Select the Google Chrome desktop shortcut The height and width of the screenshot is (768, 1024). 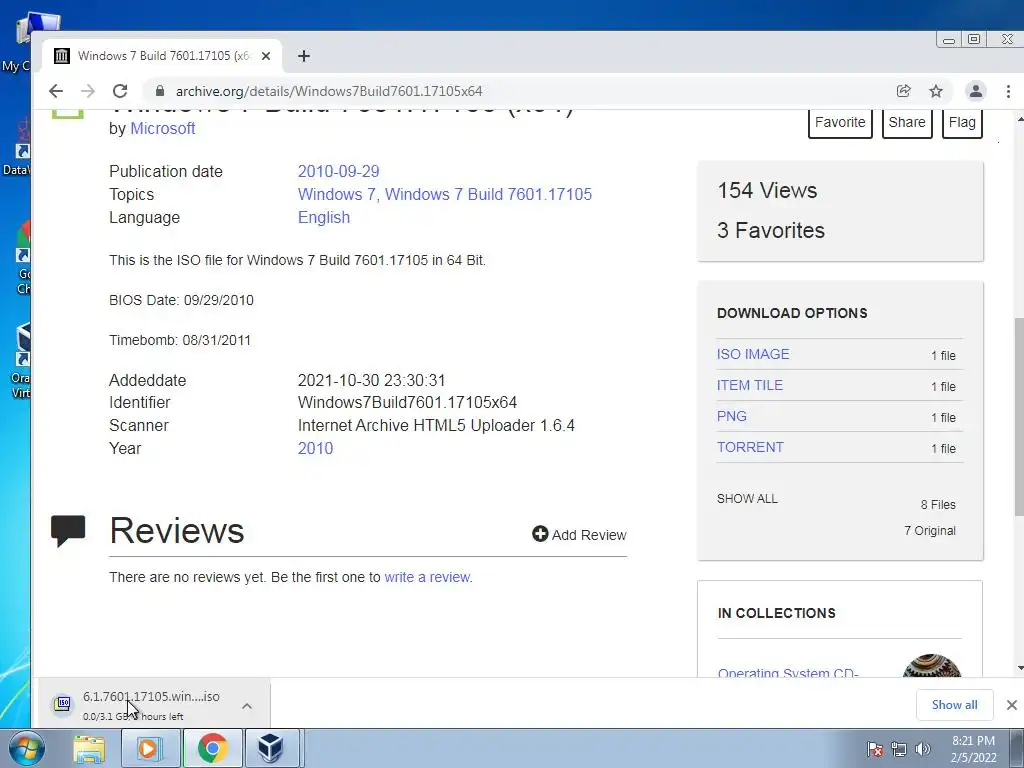[x=22, y=258]
